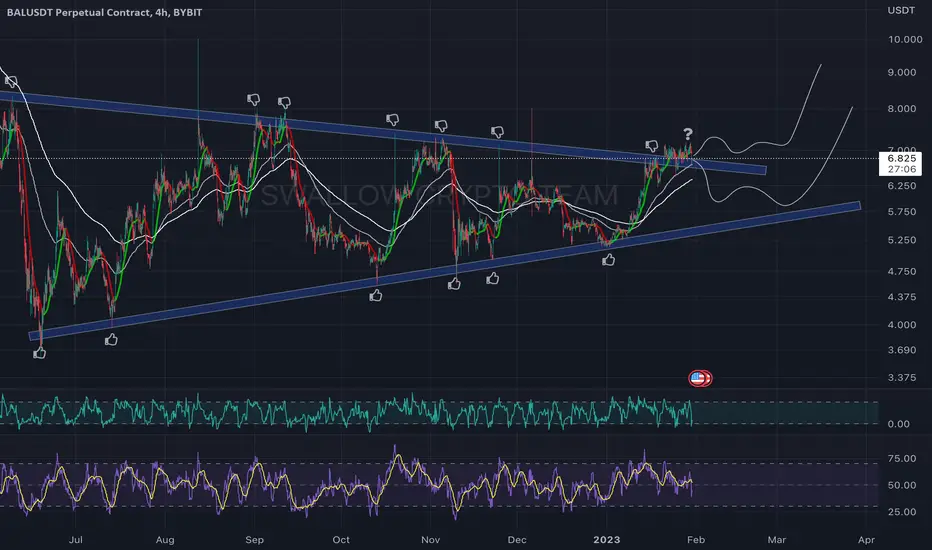Click the current price label 6.825

[901, 158]
